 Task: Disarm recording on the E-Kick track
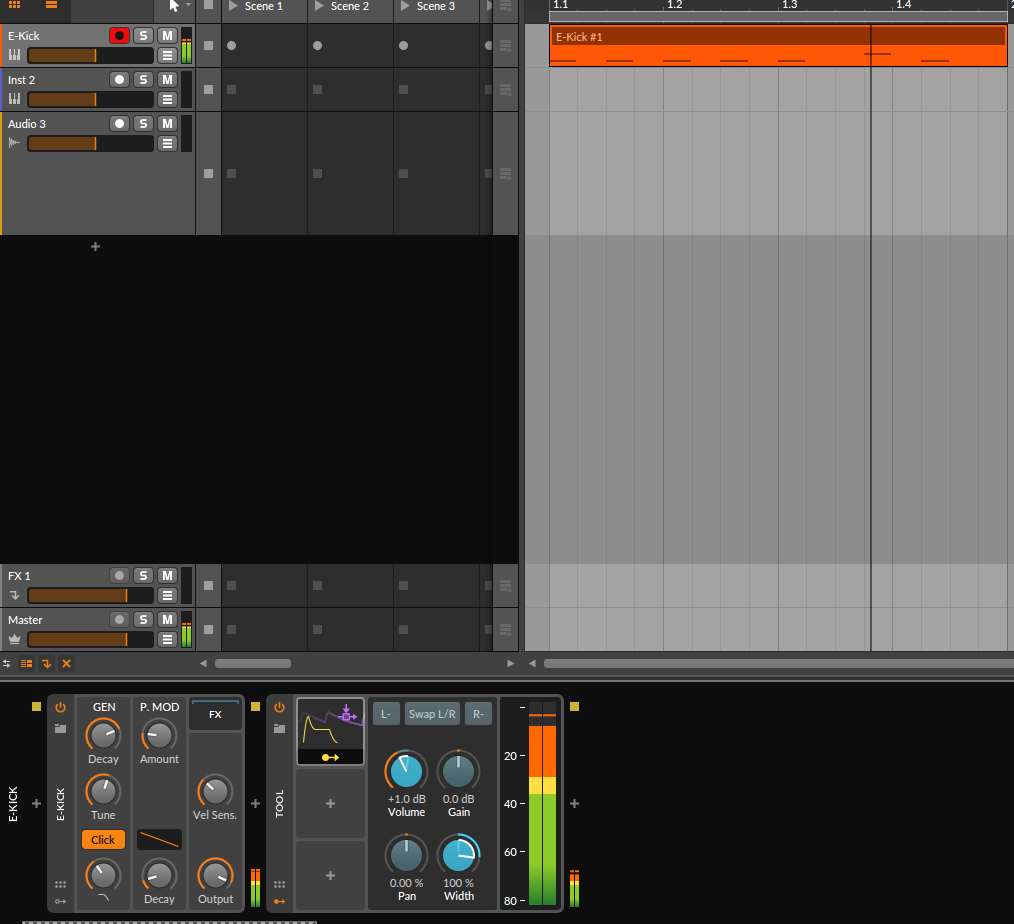(x=119, y=36)
